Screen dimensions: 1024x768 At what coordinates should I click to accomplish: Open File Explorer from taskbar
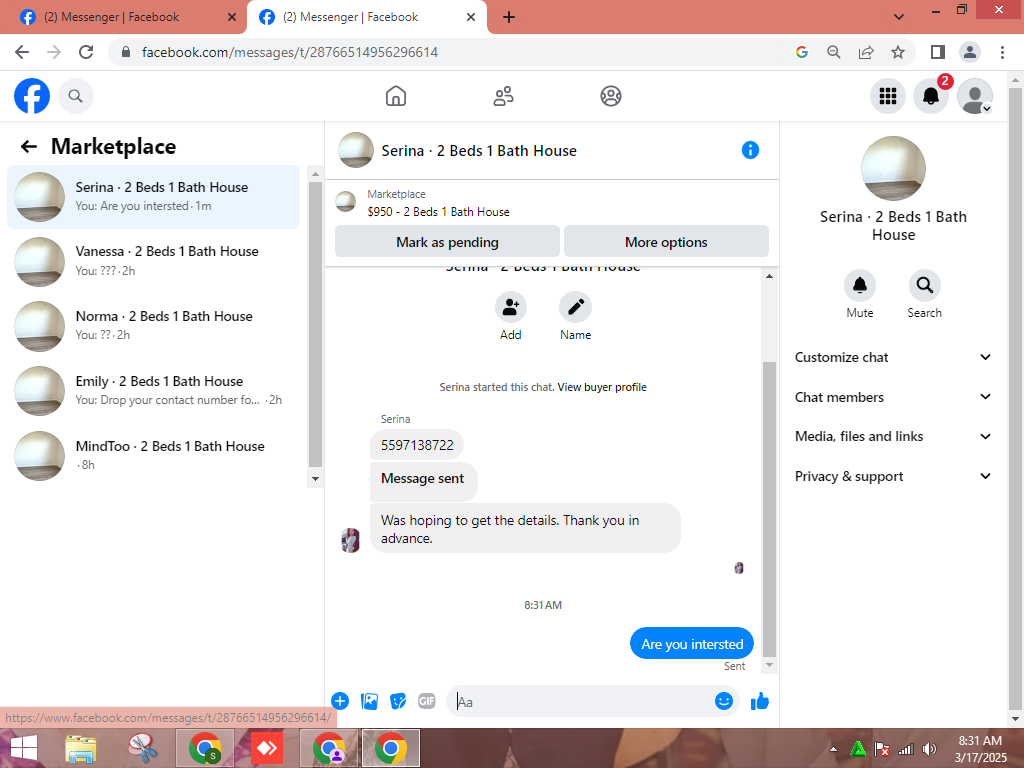coord(81,748)
